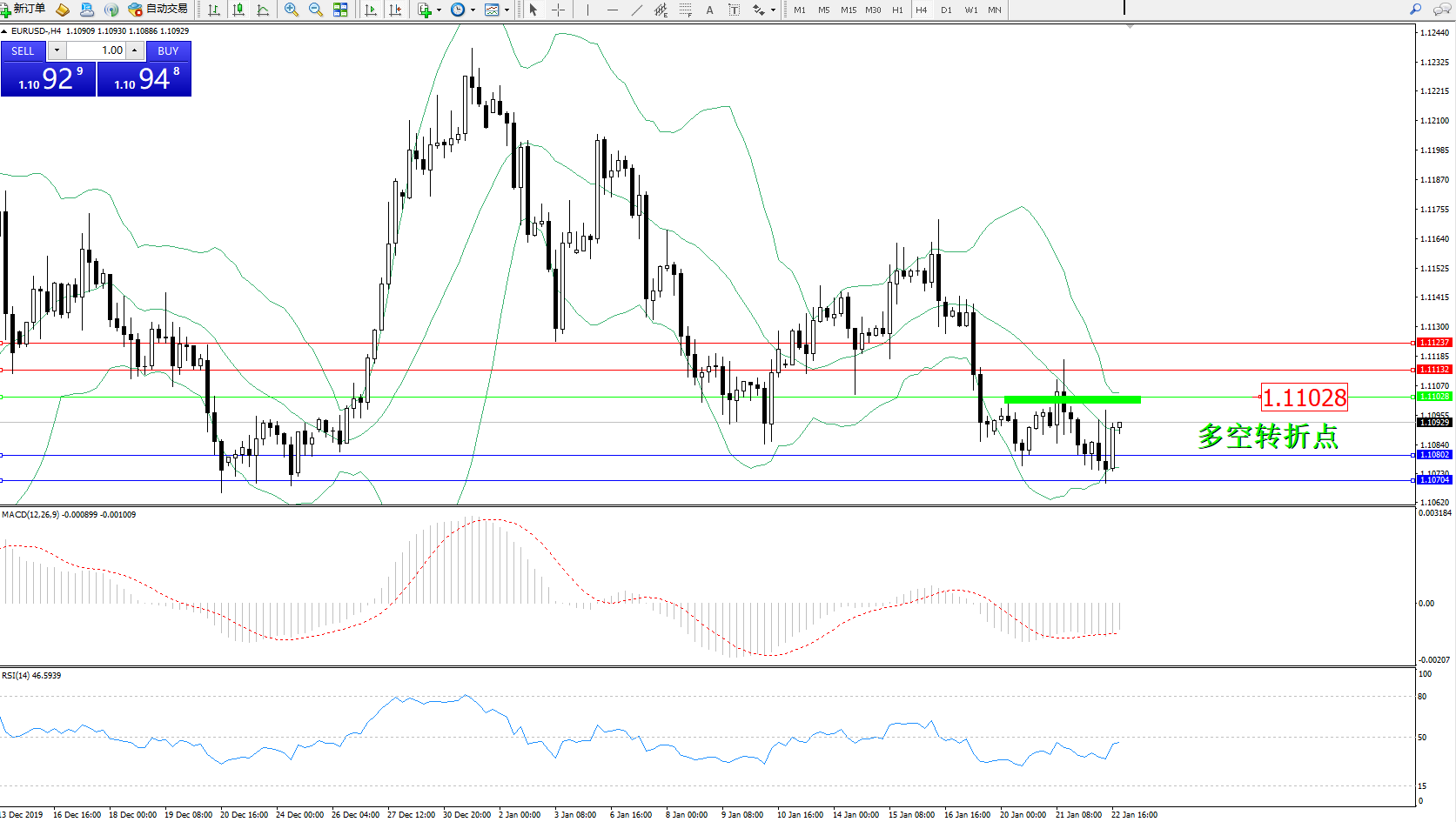Click the green 1.11028 price level tag
The image size is (1456, 822).
click(x=1433, y=397)
